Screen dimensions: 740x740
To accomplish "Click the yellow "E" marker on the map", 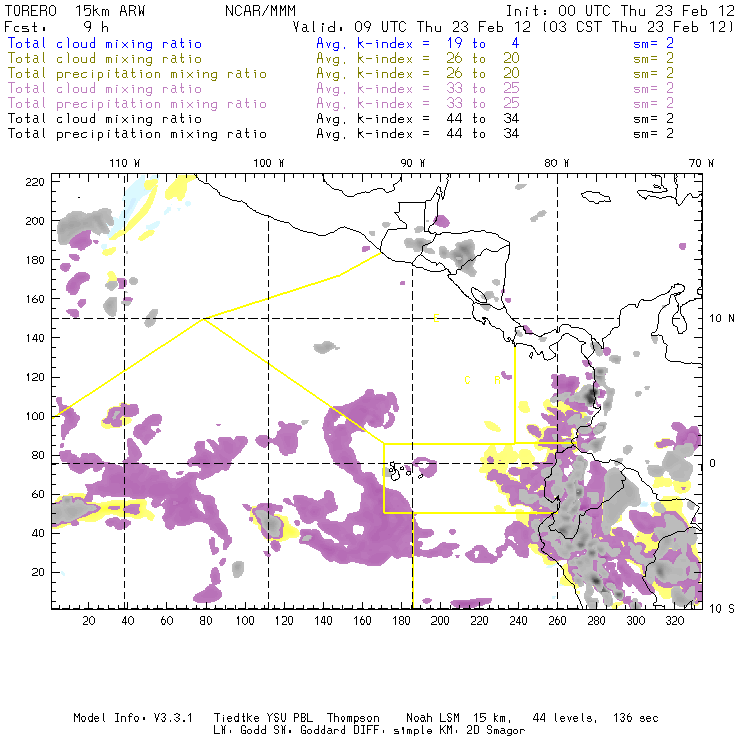I will click(437, 319).
